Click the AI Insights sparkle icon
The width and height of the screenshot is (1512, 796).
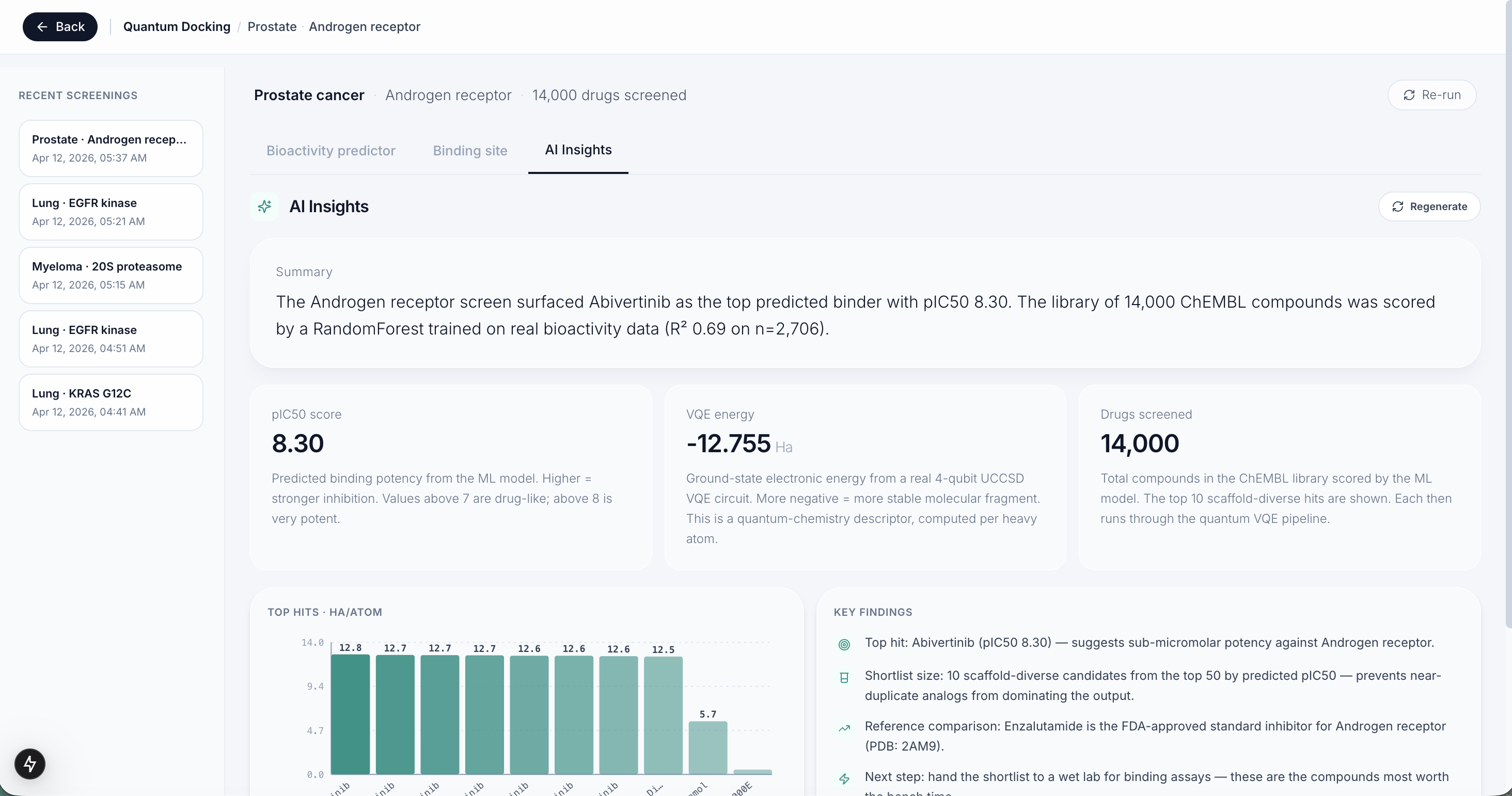coord(265,206)
